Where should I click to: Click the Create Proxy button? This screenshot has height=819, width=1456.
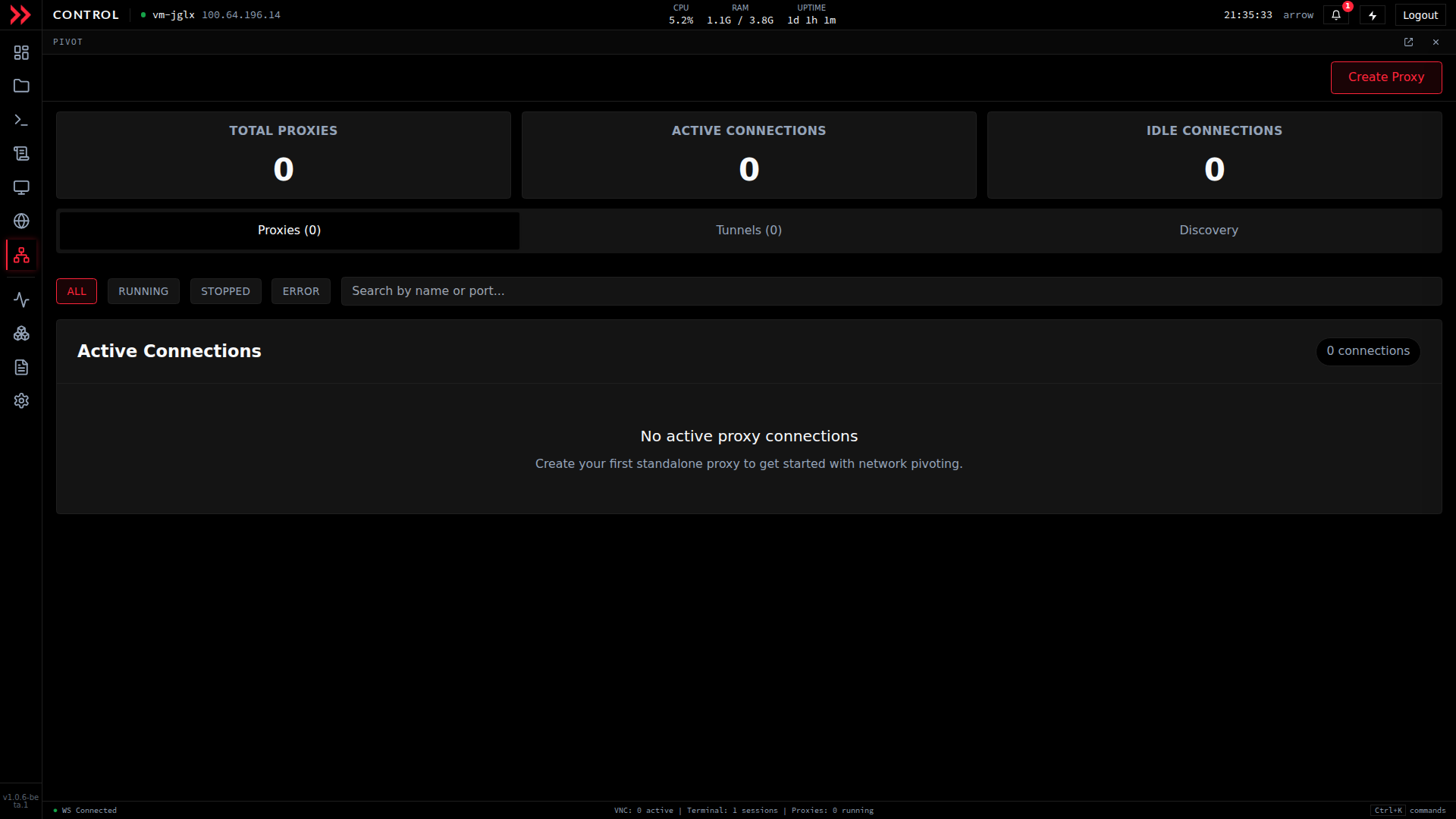click(1386, 77)
